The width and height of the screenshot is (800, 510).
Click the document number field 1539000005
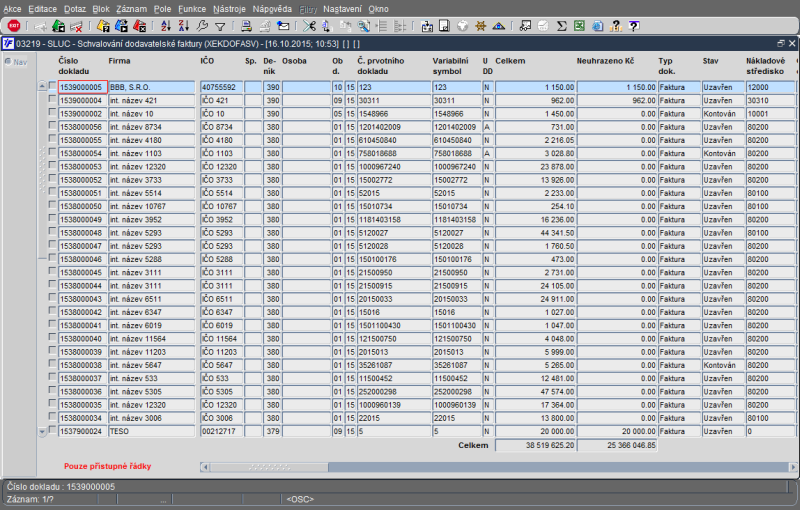click(83, 87)
